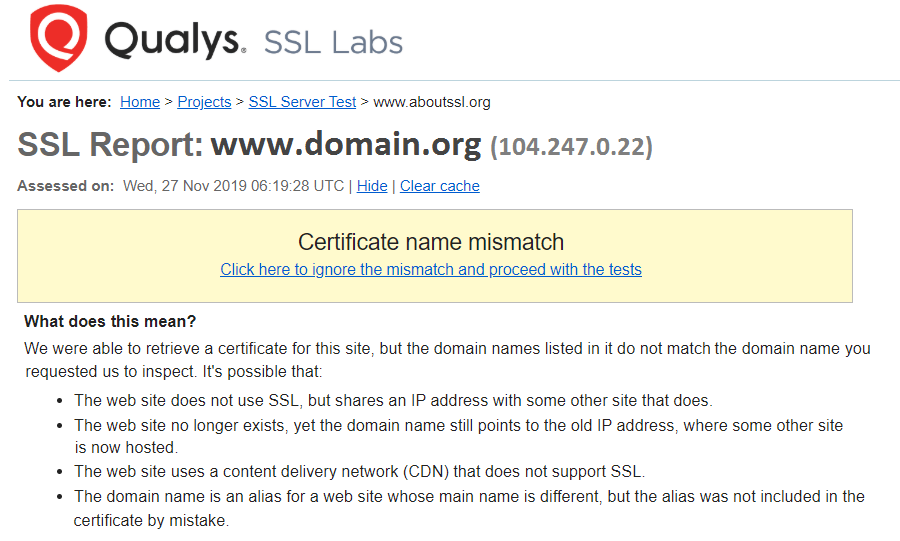Click the bullet about content delivery network
This screenshot has width=900, height=541.
[x=359, y=472]
